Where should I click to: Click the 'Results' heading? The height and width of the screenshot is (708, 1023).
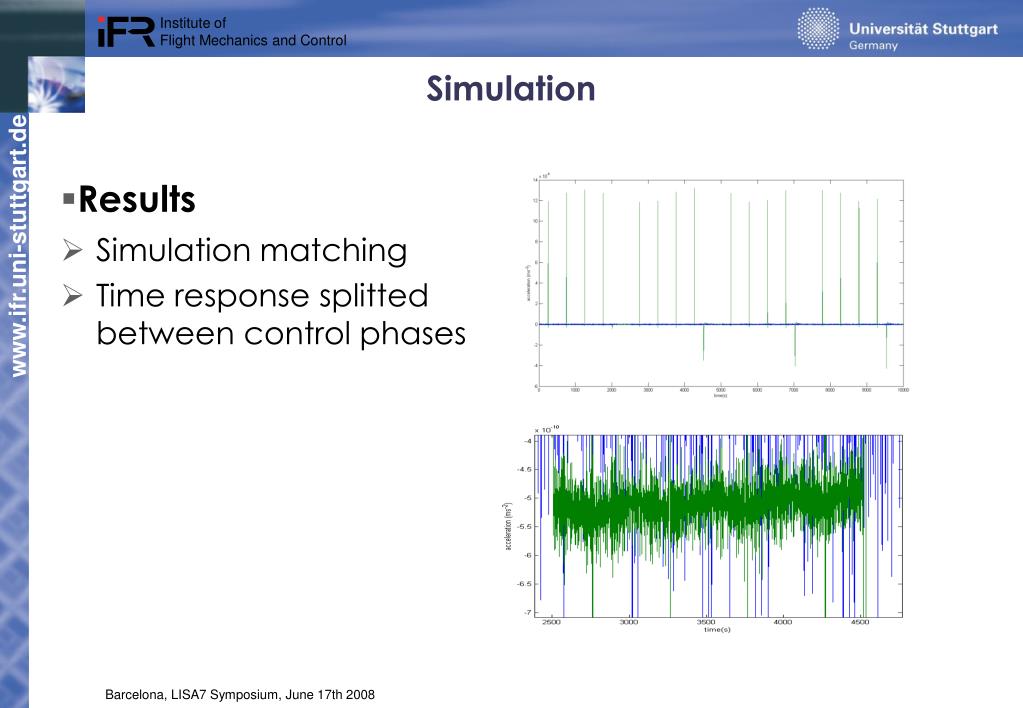click(x=137, y=199)
